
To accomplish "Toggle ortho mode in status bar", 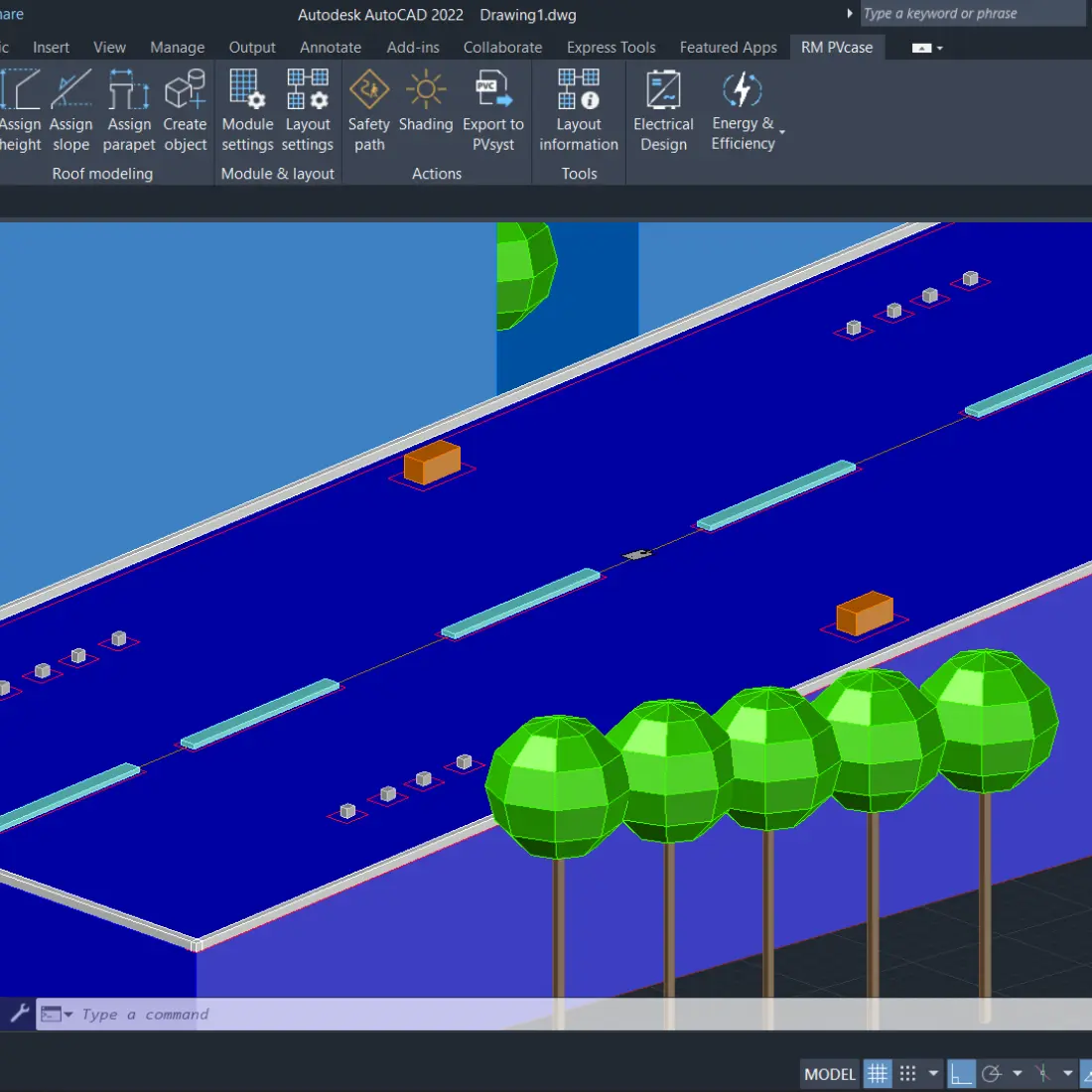I will (x=960, y=1073).
